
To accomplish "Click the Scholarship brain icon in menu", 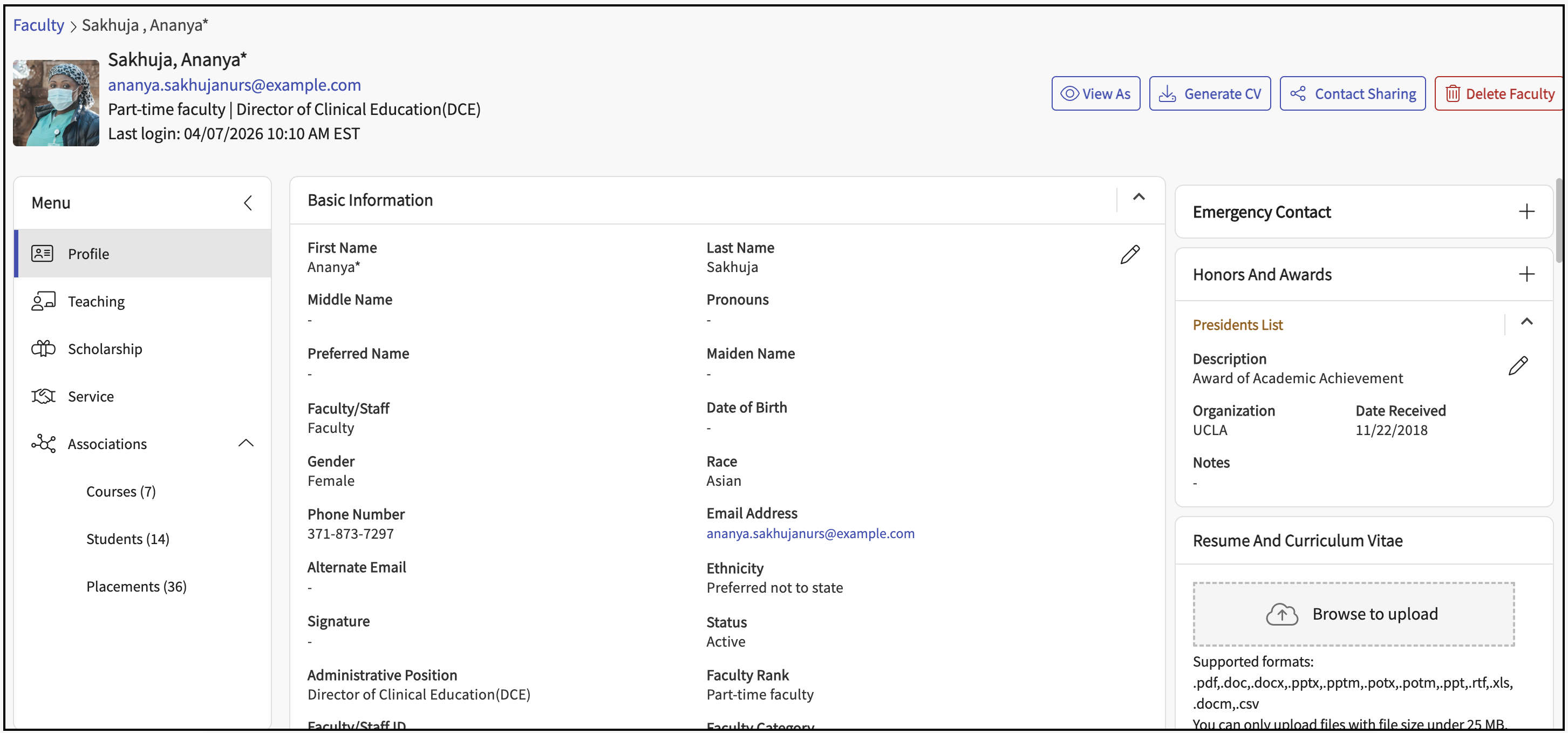I will 43,349.
